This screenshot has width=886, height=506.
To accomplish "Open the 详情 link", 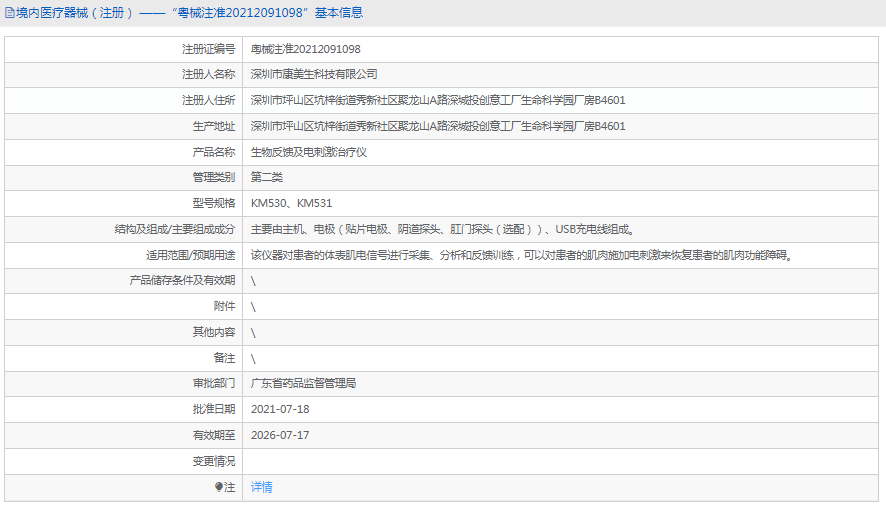I will pyautogui.click(x=262, y=487).
